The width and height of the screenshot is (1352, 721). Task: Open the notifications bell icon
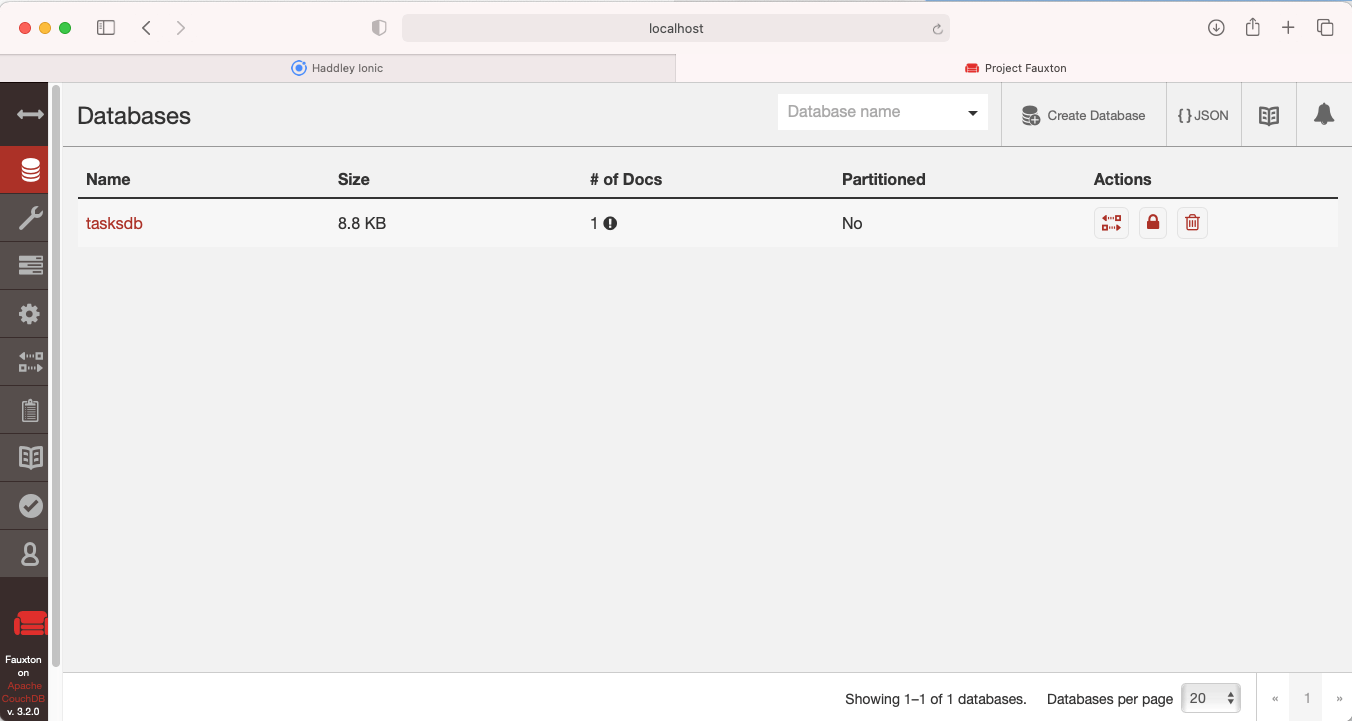click(x=1324, y=115)
